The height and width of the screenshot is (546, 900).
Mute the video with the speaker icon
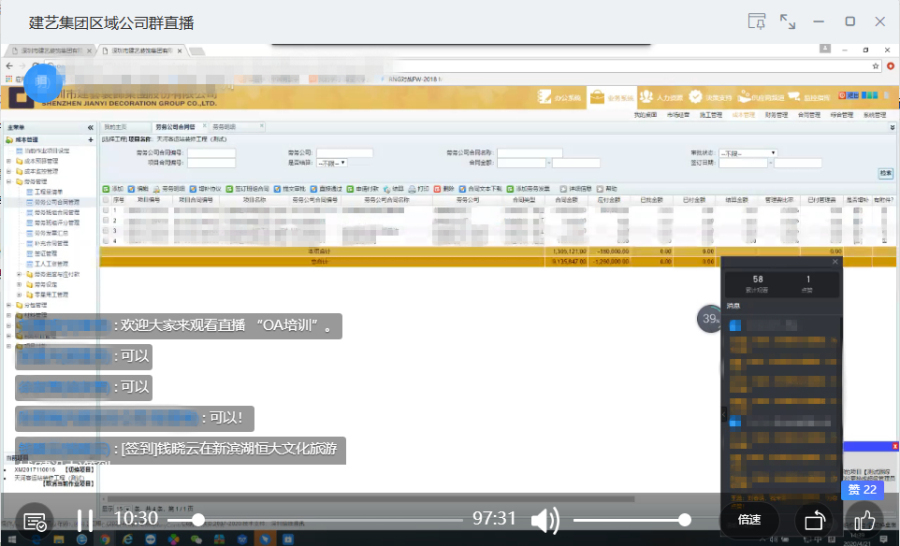tap(544, 519)
